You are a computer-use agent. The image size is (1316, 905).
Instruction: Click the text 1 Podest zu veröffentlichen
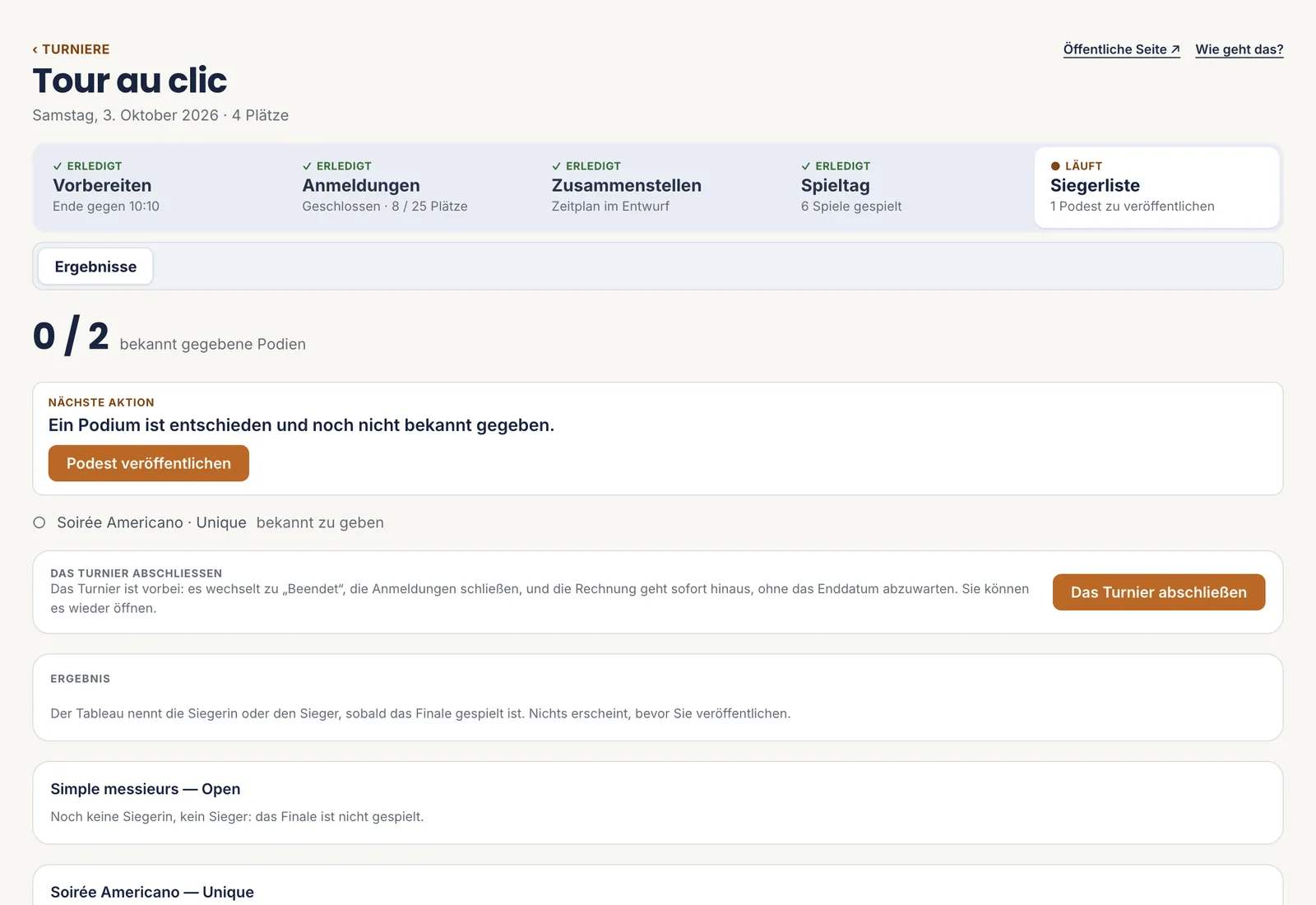click(x=1133, y=207)
